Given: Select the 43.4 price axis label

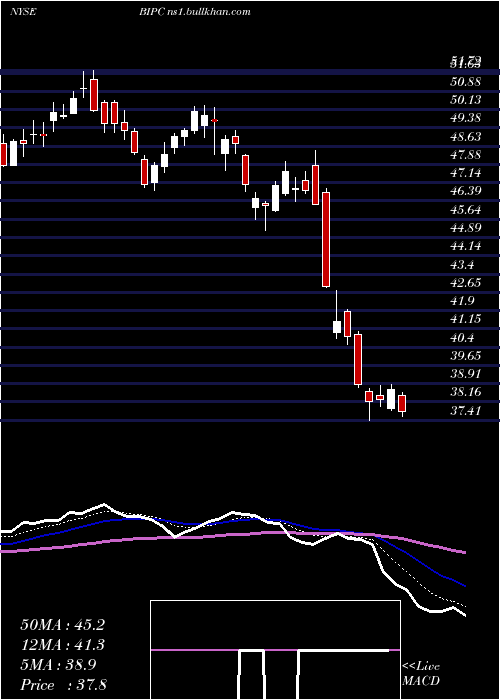Looking at the screenshot, I should point(462,265).
